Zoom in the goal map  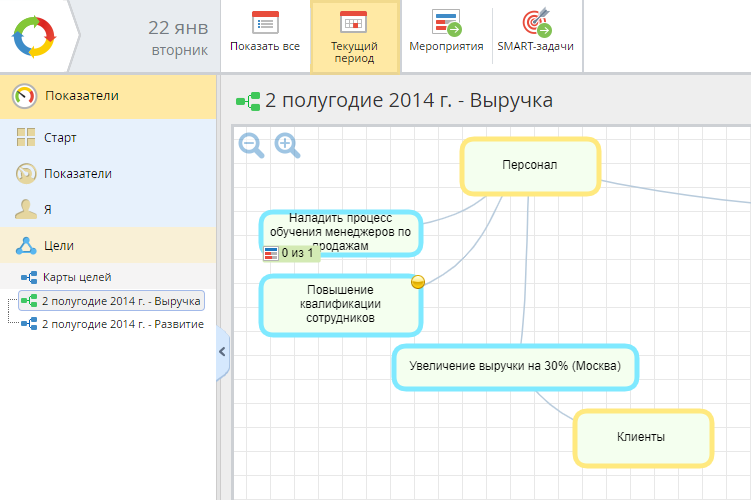click(288, 146)
